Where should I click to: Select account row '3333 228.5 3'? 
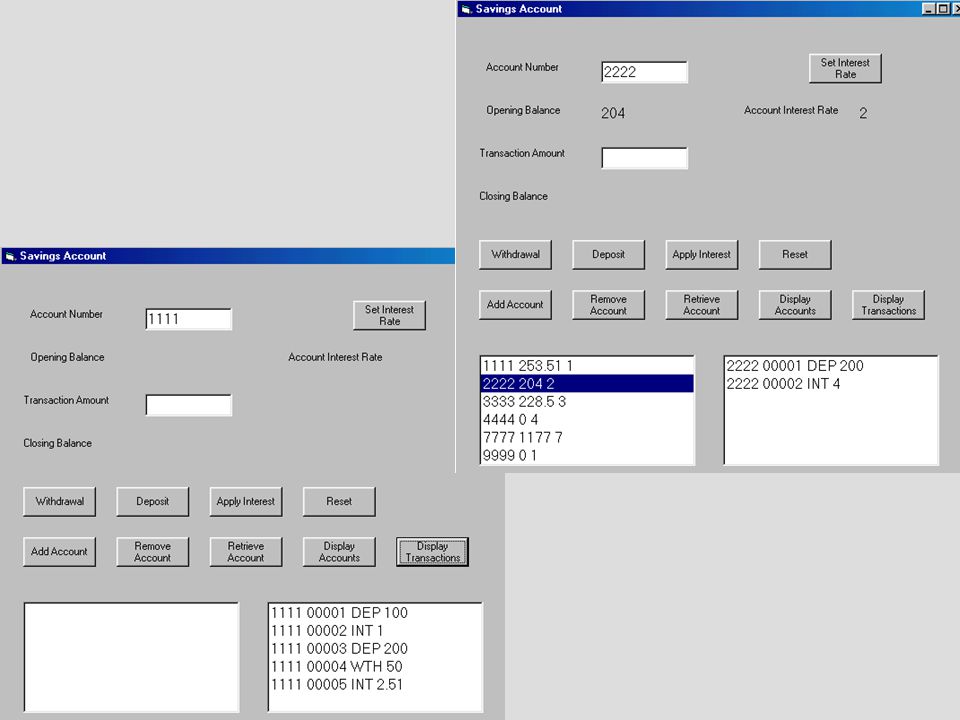click(x=587, y=402)
